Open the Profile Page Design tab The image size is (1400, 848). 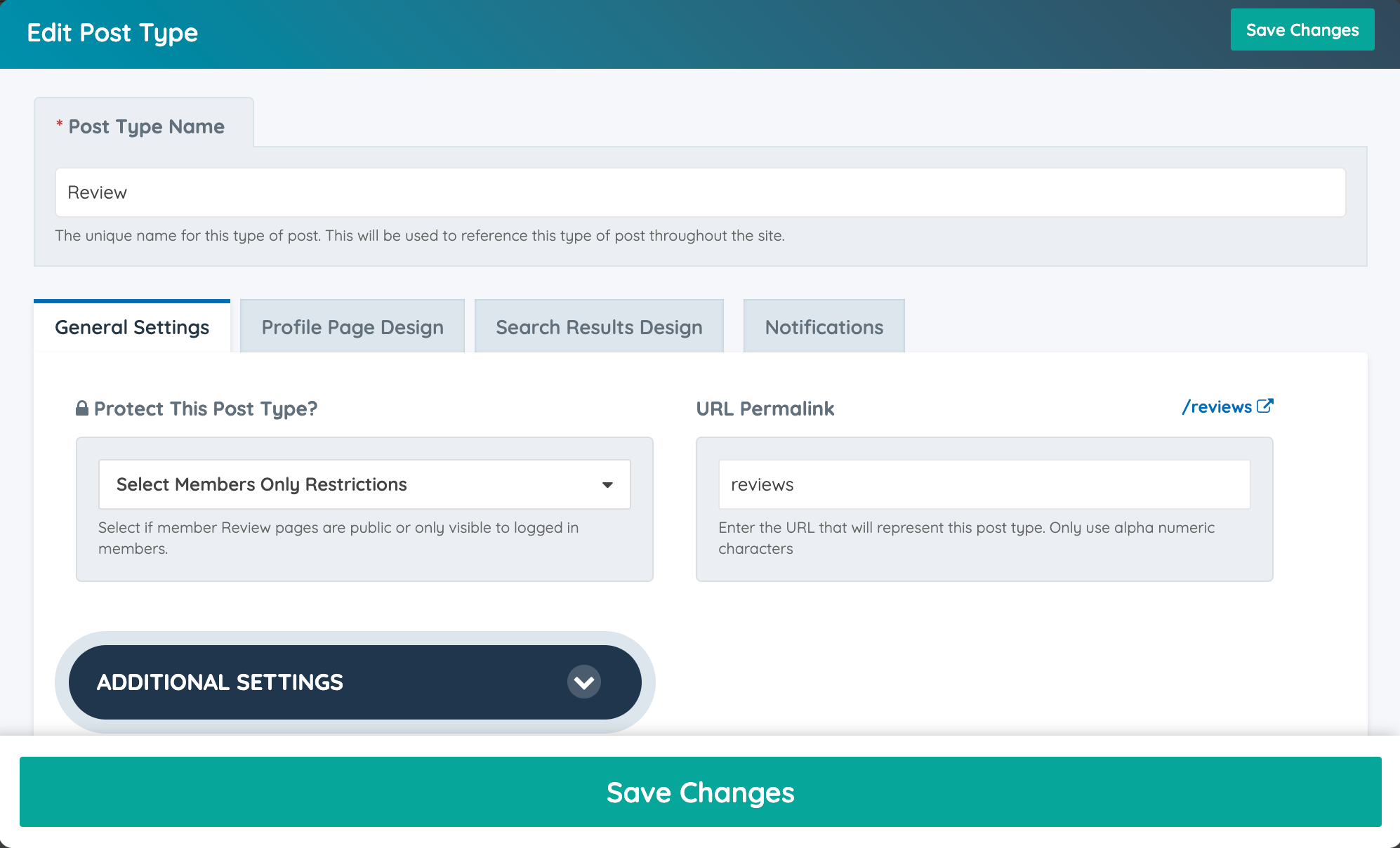(x=352, y=327)
